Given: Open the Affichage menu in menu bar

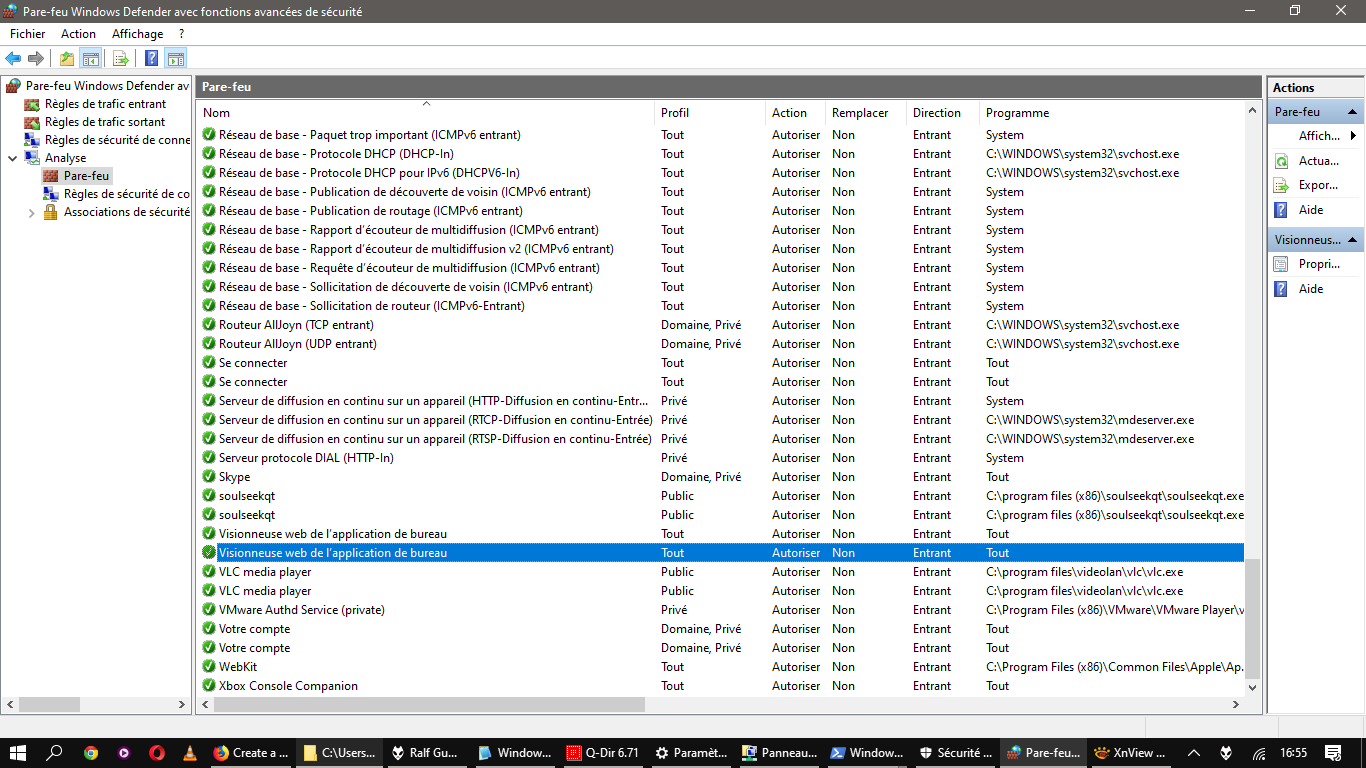Looking at the screenshot, I should pos(137,34).
